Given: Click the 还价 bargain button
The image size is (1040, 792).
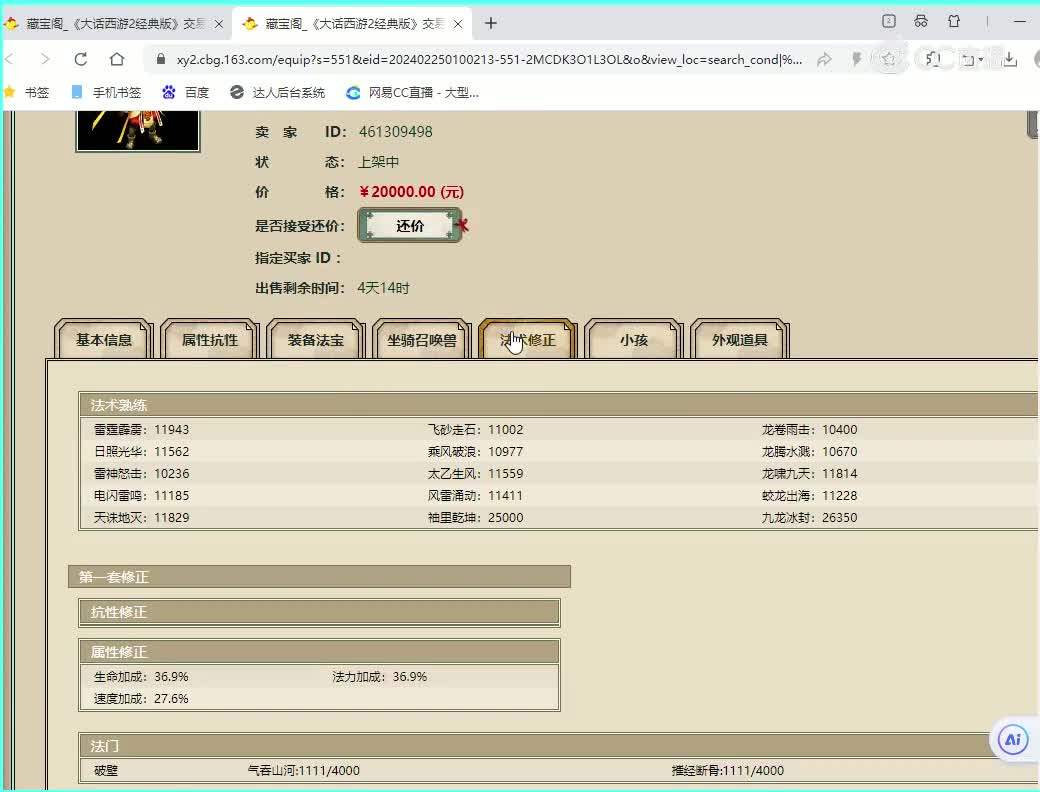Looking at the screenshot, I should point(410,226).
